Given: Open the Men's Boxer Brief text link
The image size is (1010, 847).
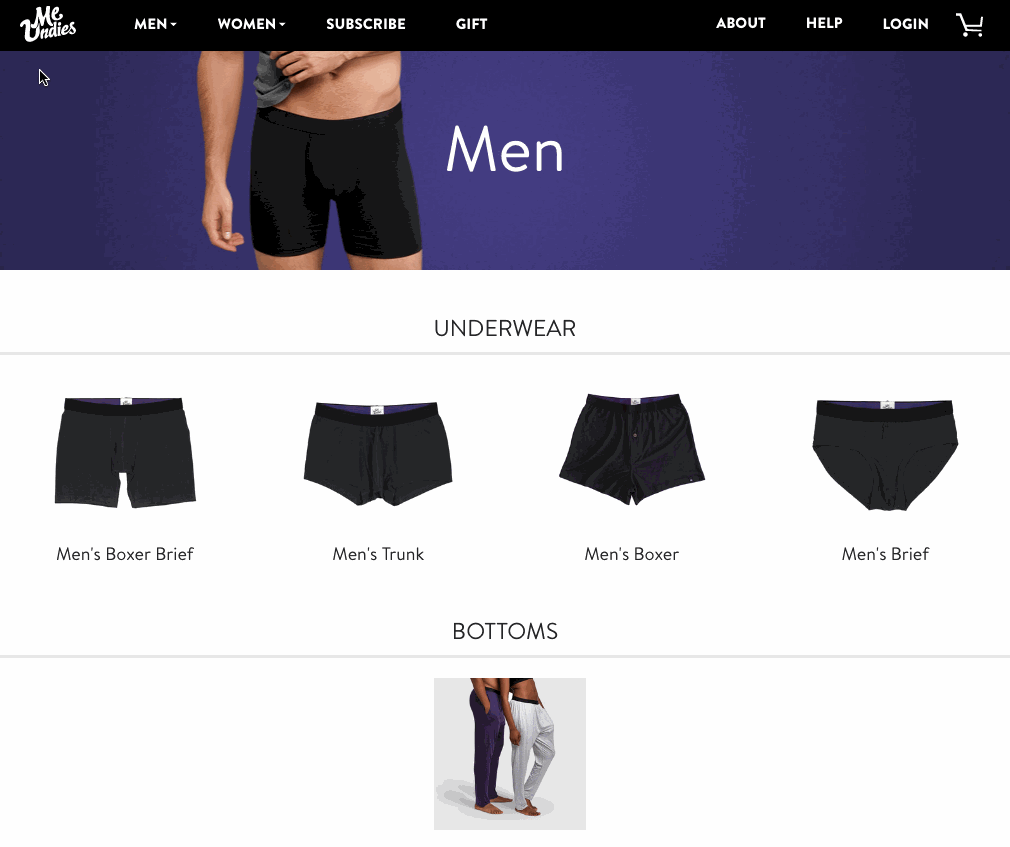Looking at the screenshot, I should point(125,554).
